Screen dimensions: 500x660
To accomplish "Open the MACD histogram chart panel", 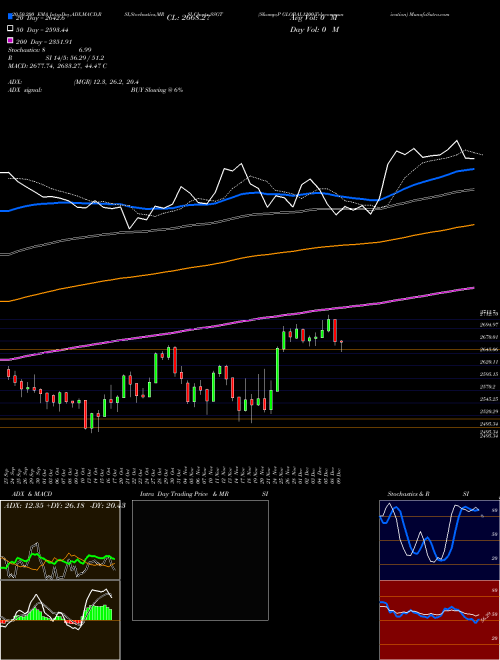I will [x=60, y=620].
